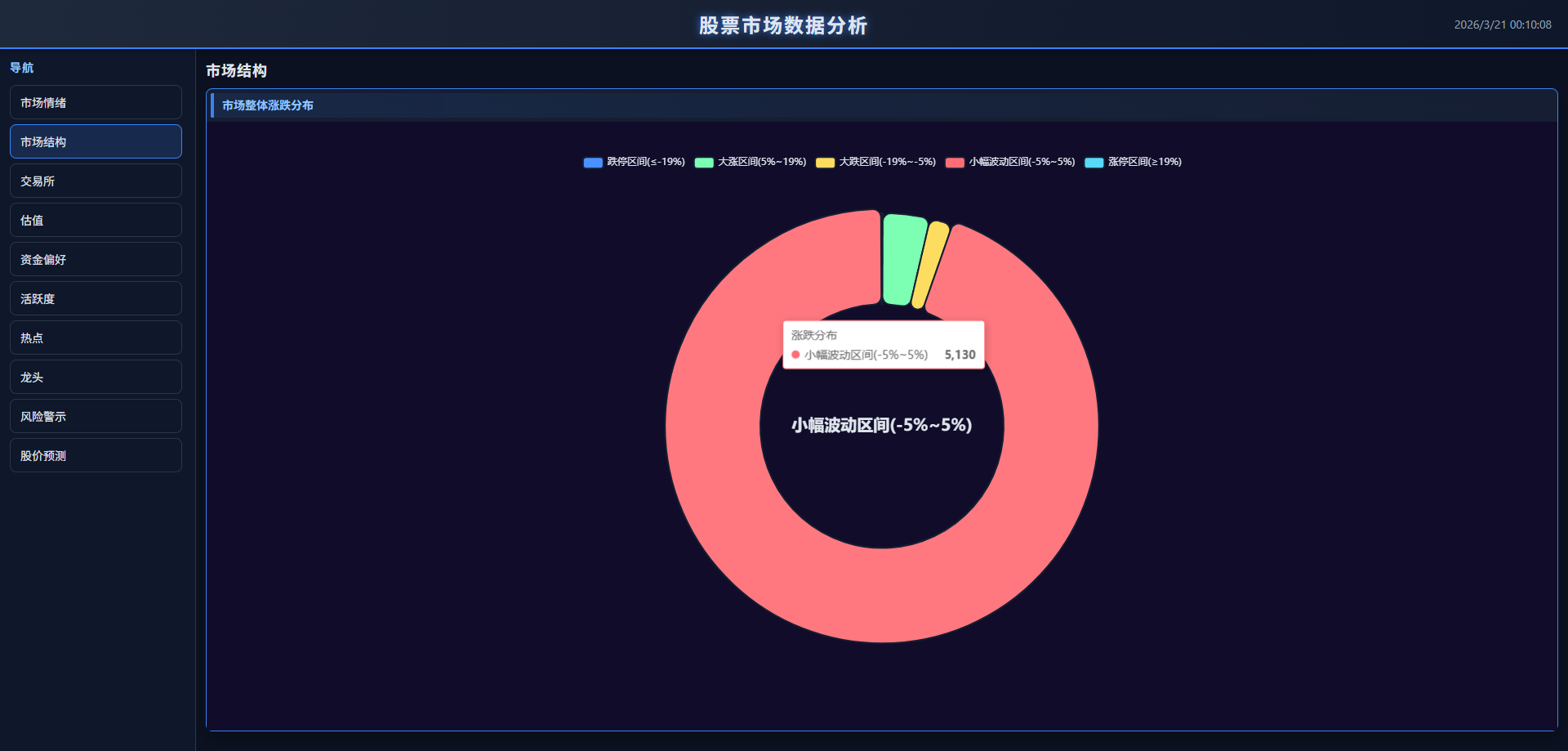Screen dimensions: 1568x751
Task: Select 龙头 in the sidebar
Action: [x=96, y=378]
